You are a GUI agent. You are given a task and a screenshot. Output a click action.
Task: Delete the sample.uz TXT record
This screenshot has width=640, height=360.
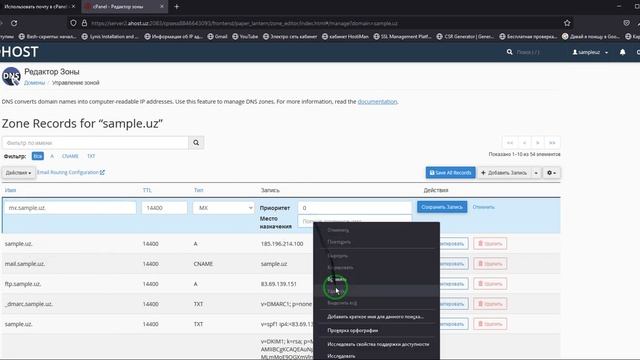[490, 324]
